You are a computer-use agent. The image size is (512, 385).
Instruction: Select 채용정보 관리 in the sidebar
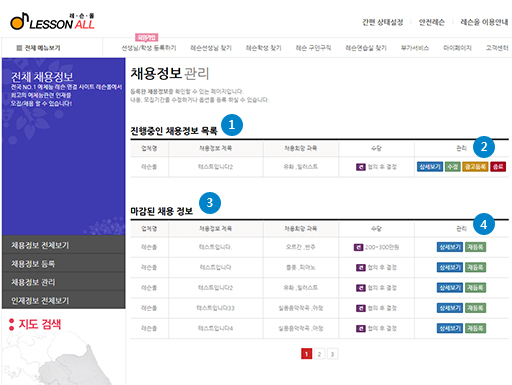[64, 282]
